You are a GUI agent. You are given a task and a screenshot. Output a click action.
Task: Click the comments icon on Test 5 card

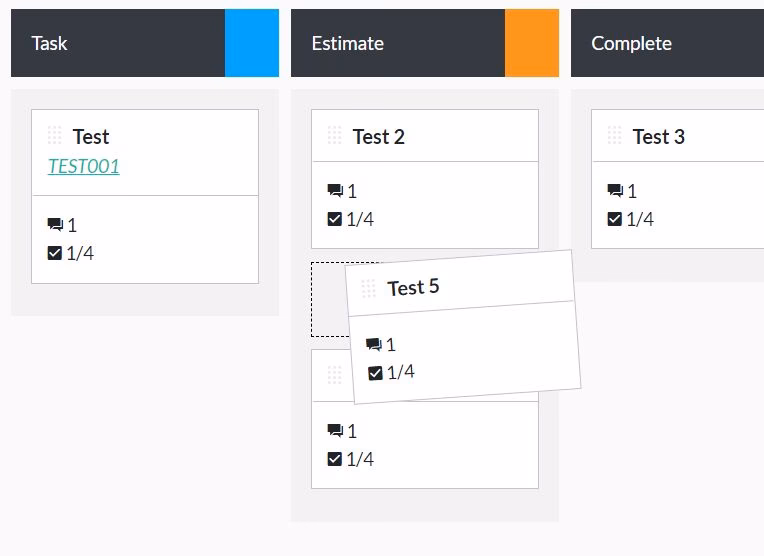click(374, 345)
